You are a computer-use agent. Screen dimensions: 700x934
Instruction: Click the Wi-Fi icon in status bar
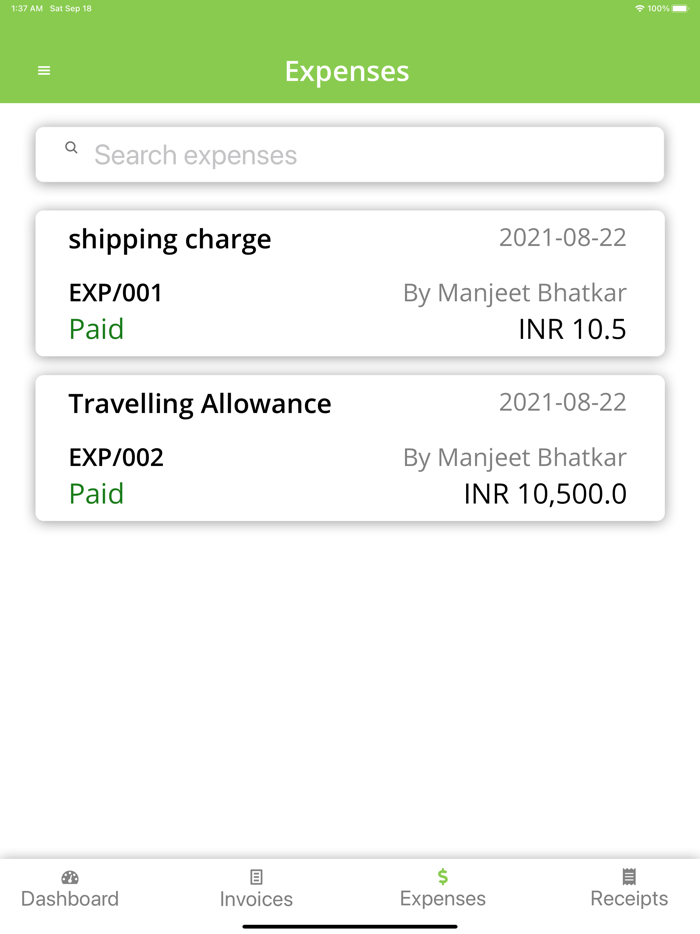tap(641, 7)
